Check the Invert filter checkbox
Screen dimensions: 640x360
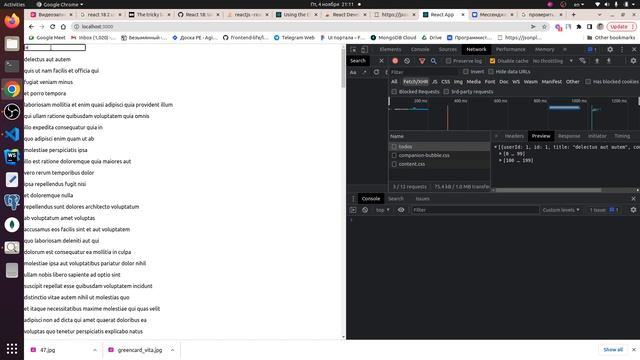[x=466, y=71]
